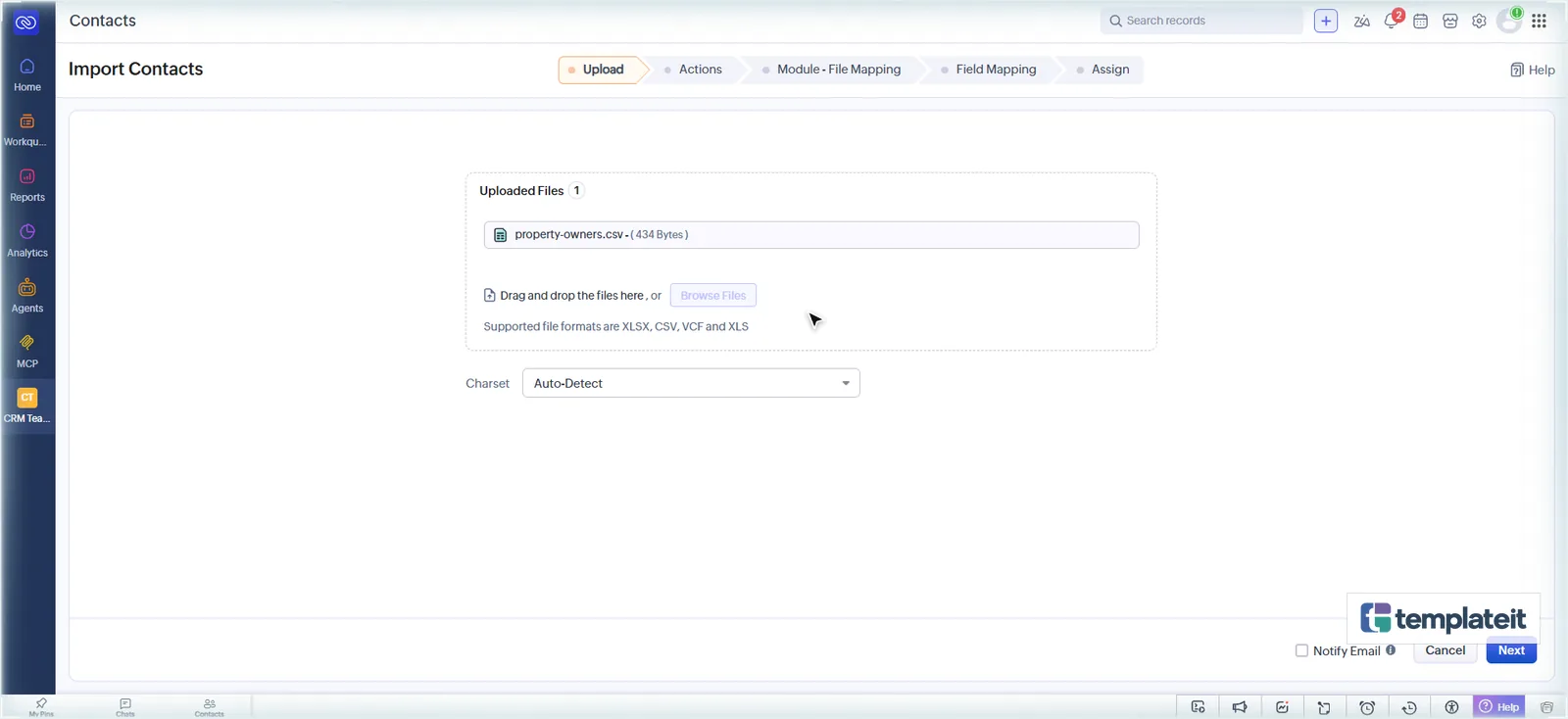Open the apps grid launcher

(x=1540, y=21)
